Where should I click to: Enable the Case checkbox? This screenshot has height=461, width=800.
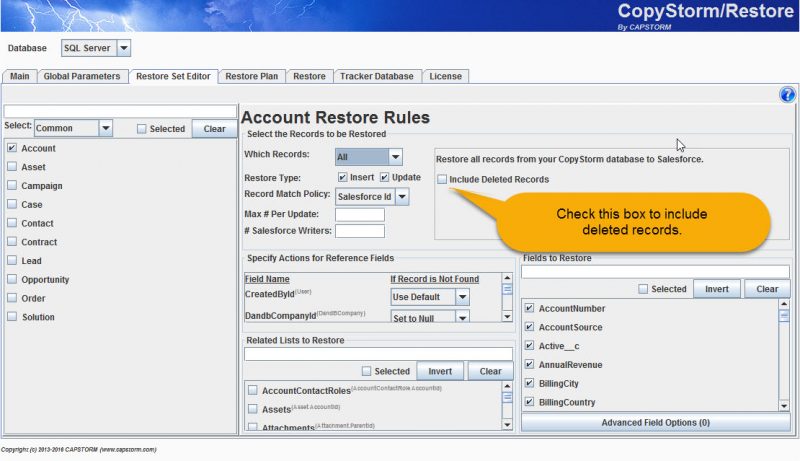pos(12,204)
